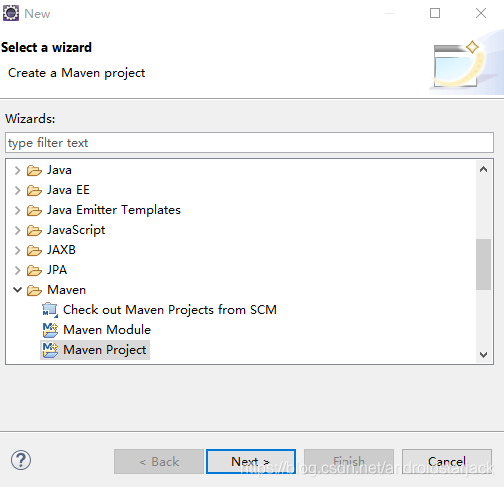Viewport: 504px width, 487px height.
Task: Click the wizard list scrollbar thumb
Action: pos(483,264)
